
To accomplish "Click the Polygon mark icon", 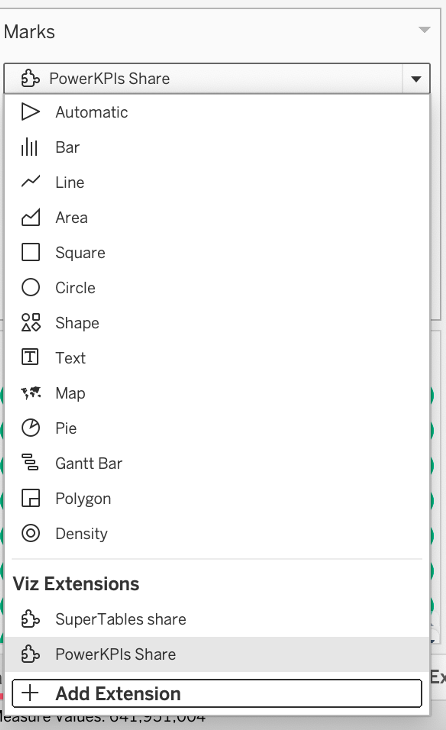I will [x=30, y=498].
